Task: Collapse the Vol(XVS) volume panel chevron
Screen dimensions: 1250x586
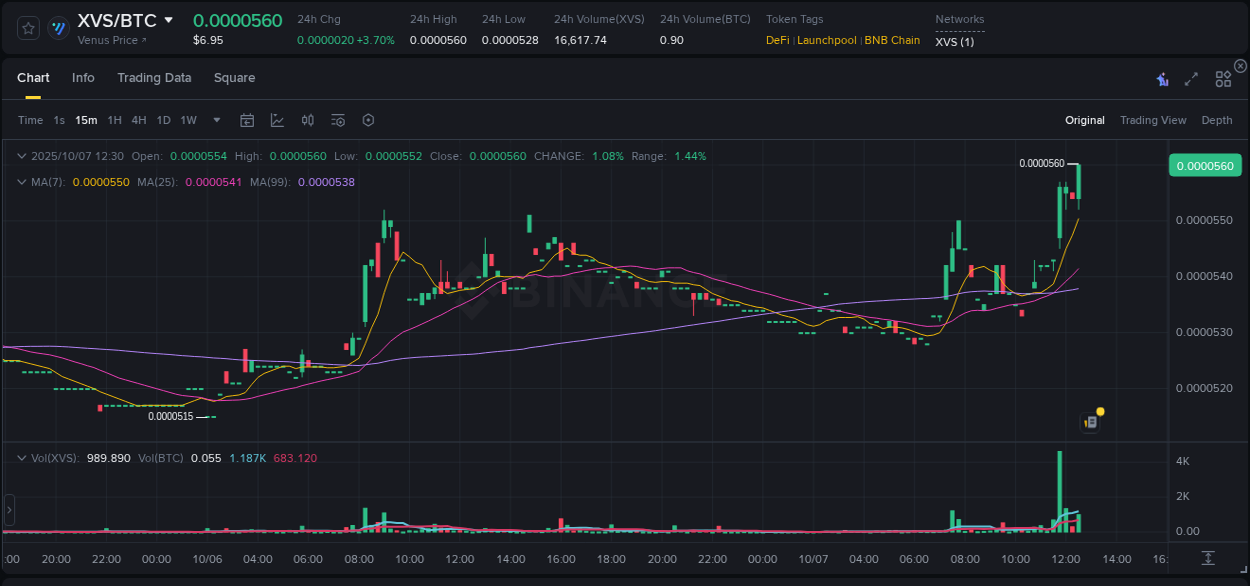Action: (x=22, y=456)
